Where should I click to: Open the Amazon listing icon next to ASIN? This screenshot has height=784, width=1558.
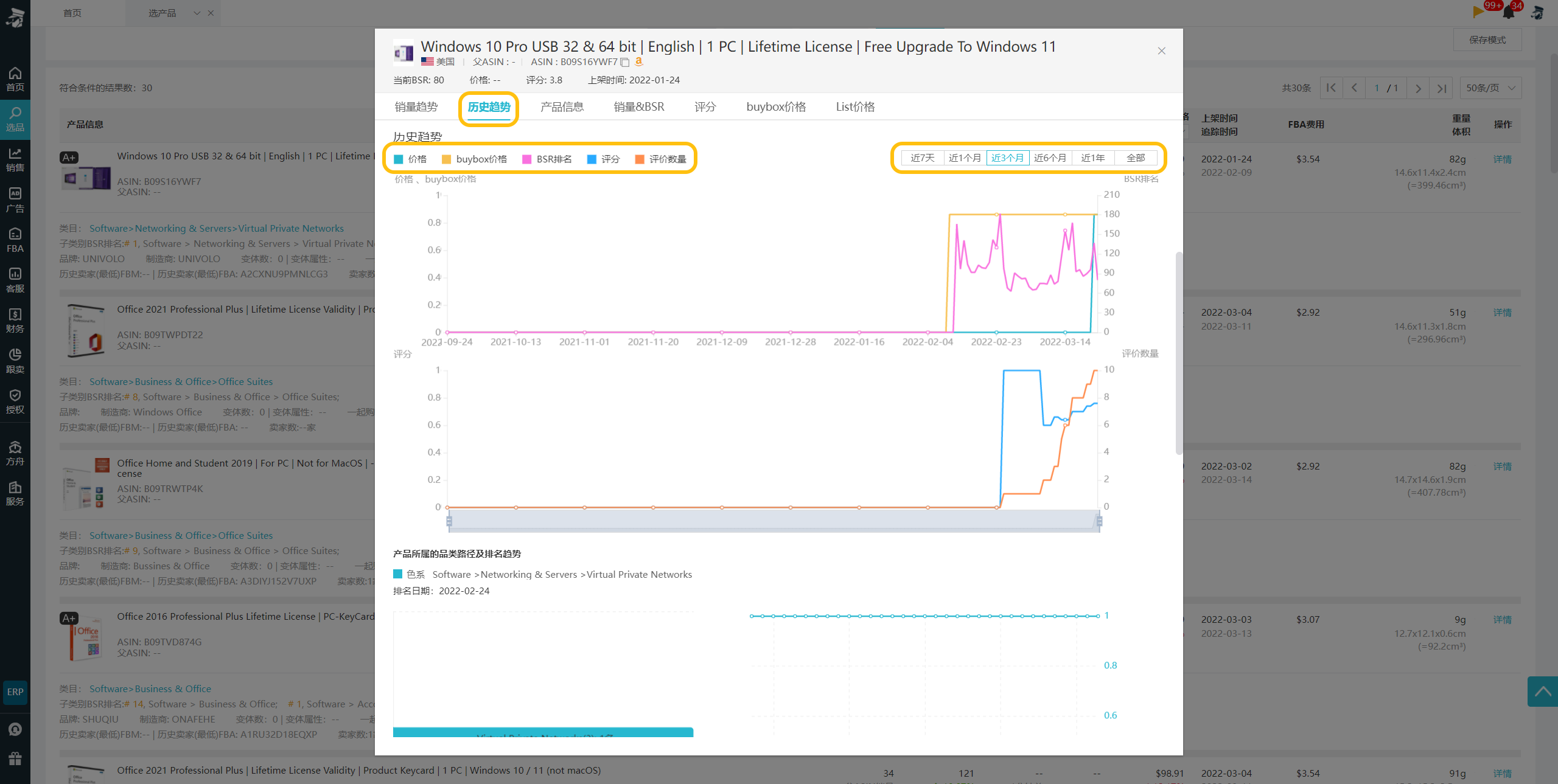click(638, 61)
